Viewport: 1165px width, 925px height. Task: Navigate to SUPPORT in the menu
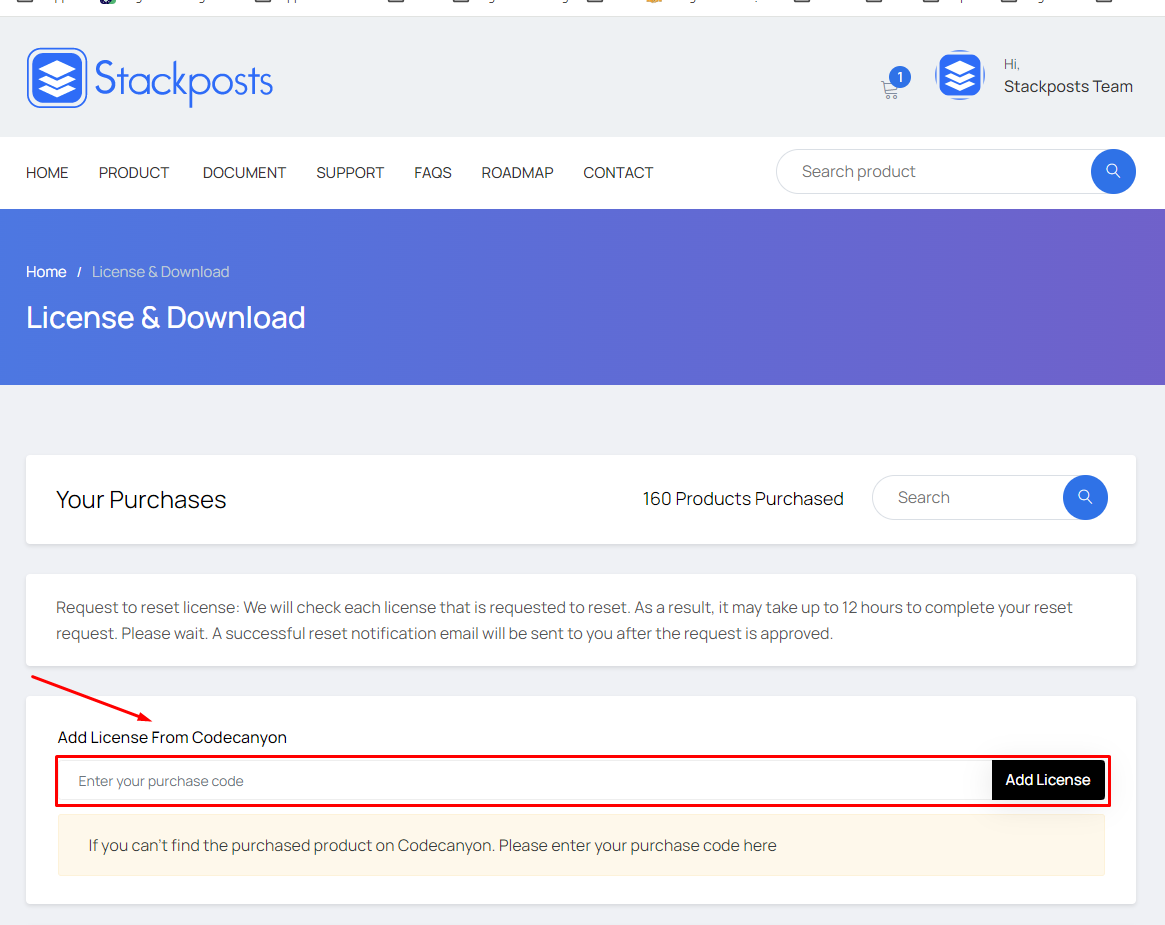(350, 173)
